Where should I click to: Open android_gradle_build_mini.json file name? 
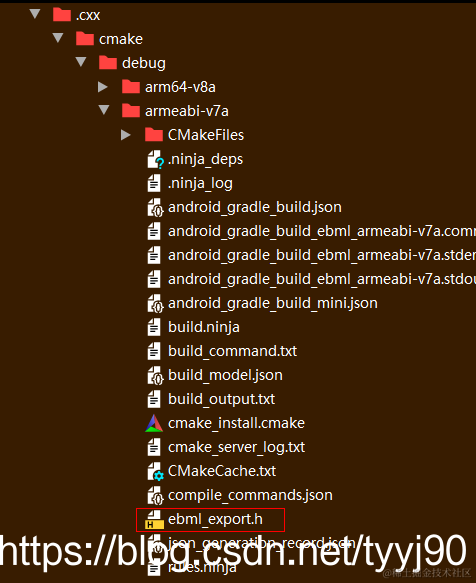273,303
